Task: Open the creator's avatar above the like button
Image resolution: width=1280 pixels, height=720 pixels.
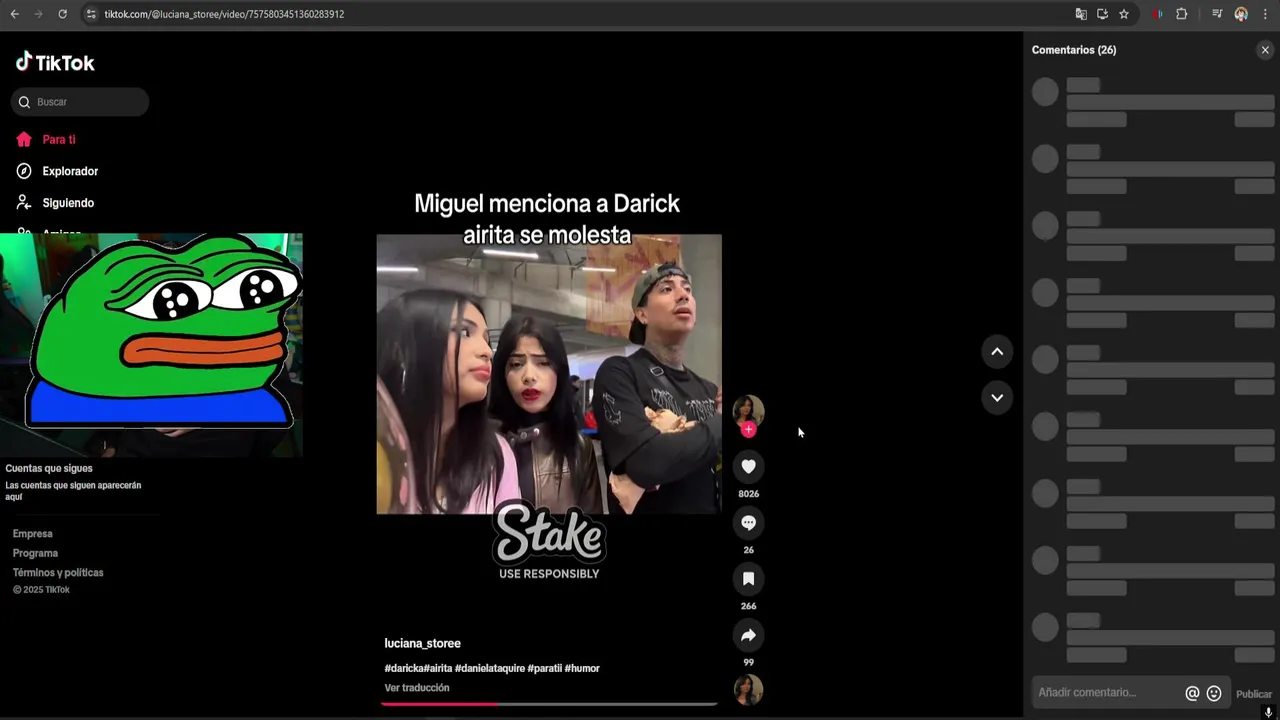Action: (x=748, y=410)
